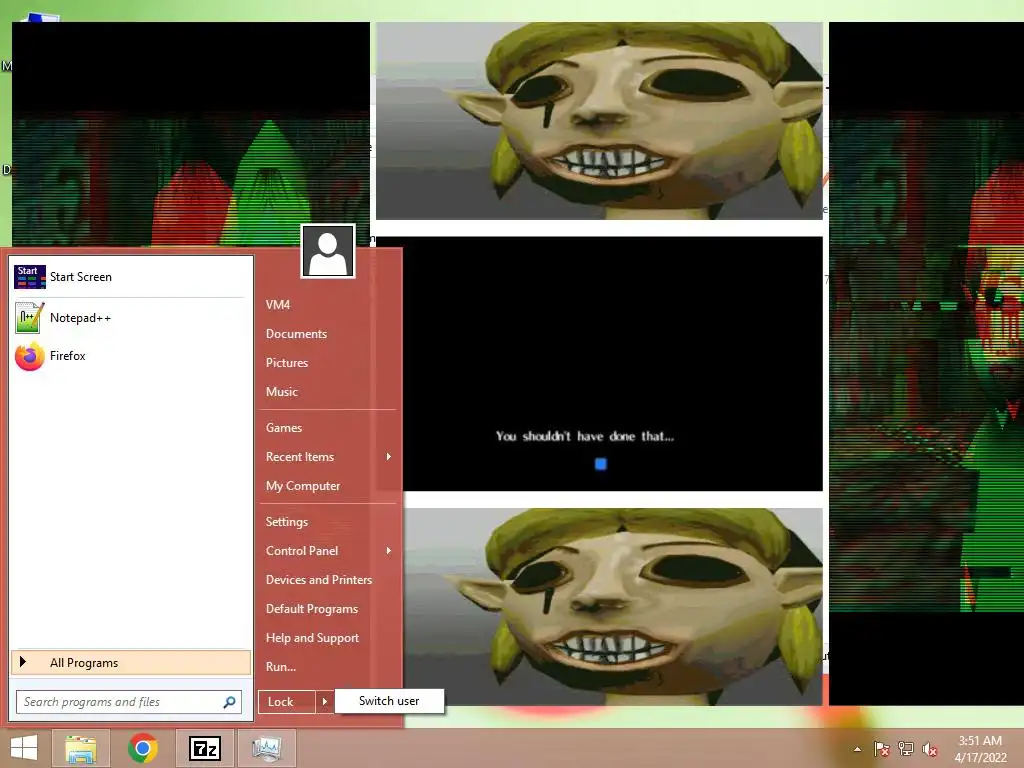1024x768 pixels.
Task: Click the search magnifier icon
Action: pyautogui.click(x=229, y=702)
